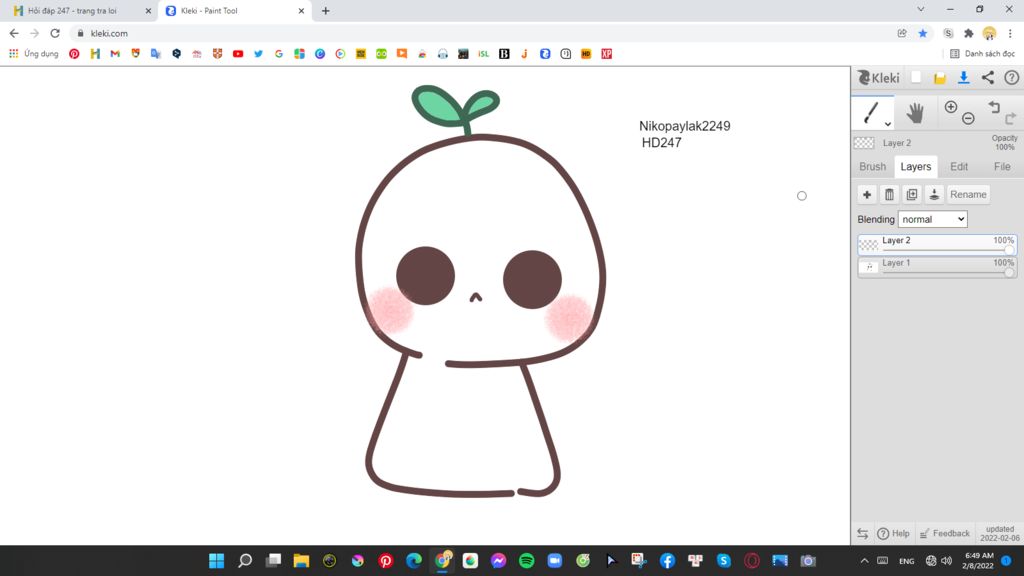Screen dimensions: 1024x576
Task: Merge layer down with the merge icon
Action: [x=934, y=195]
